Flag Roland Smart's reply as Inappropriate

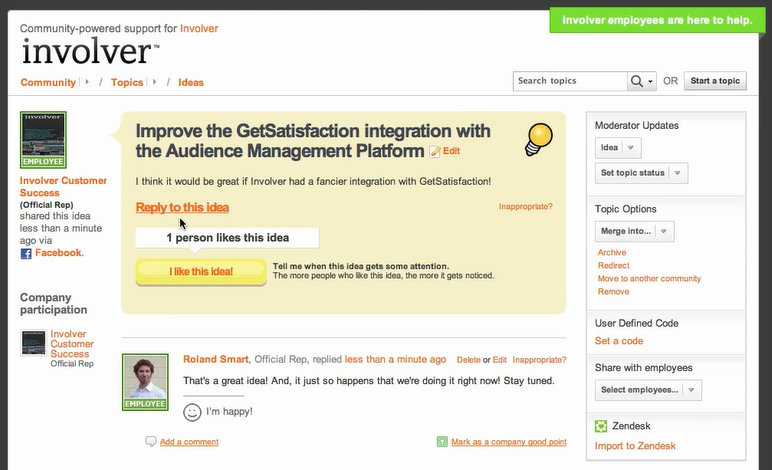(x=539, y=360)
